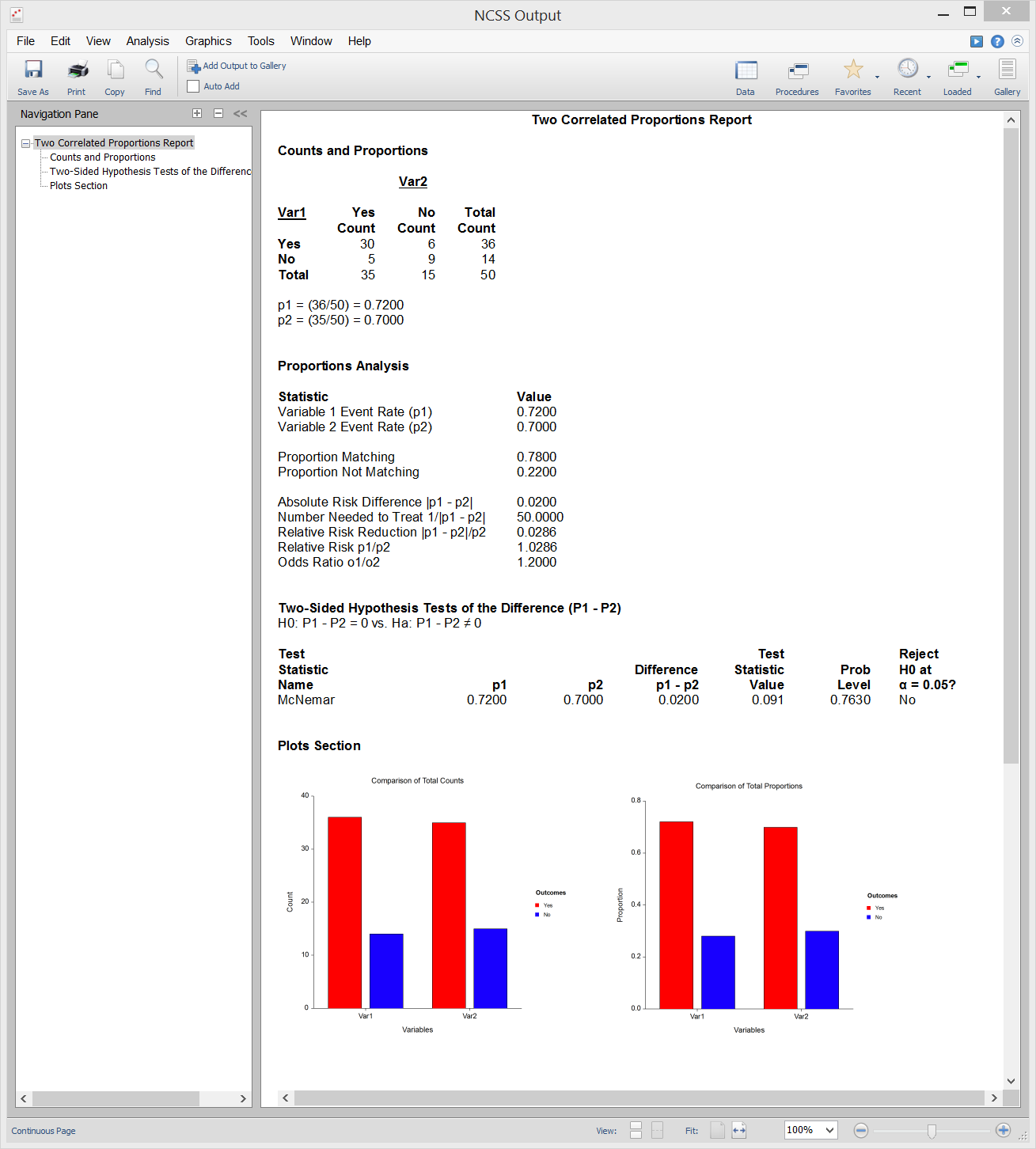1036x1149 pixels.
Task: Click the Save As icon
Action: pos(33,70)
